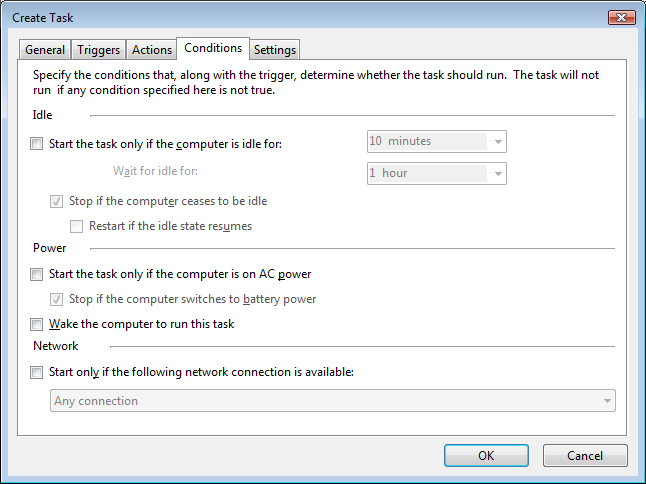Enable start only if computer is idle
646x484 pixels.
click(x=36, y=144)
